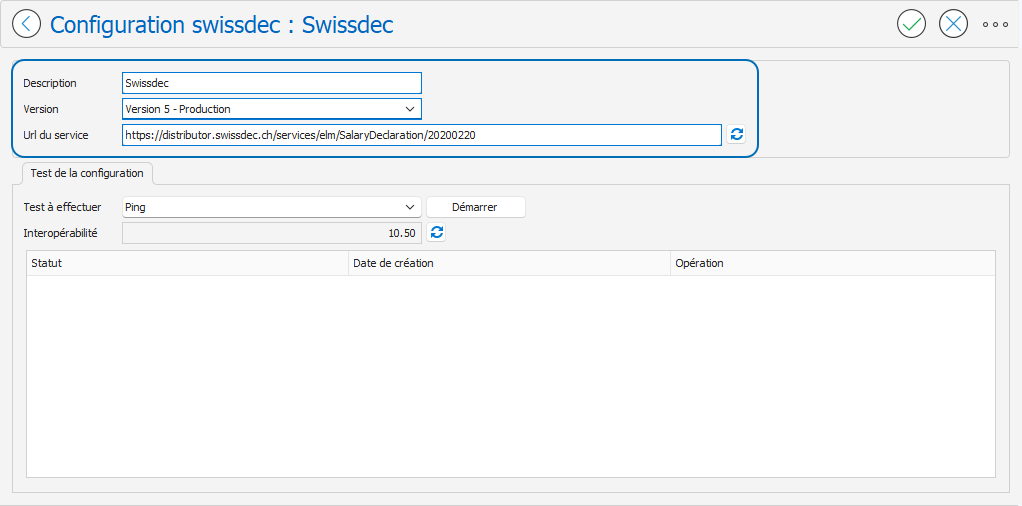Expand the Version dropdown arrow
The image size is (1022, 506).
coord(410,109)
